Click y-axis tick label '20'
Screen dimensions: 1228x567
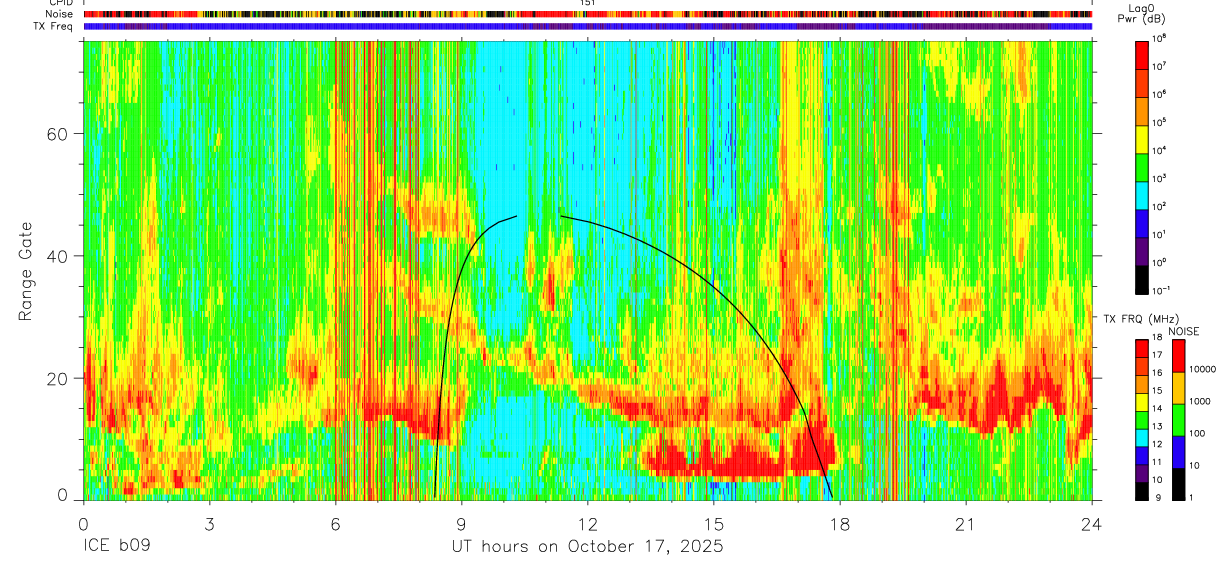59,378
